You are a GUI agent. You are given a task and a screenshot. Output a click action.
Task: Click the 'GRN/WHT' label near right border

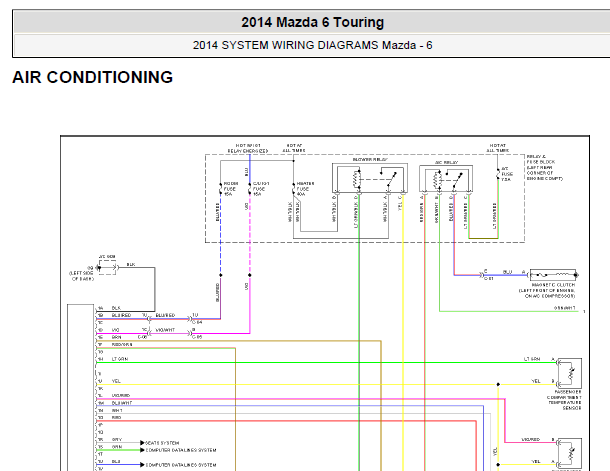click(x=564, y=308)
